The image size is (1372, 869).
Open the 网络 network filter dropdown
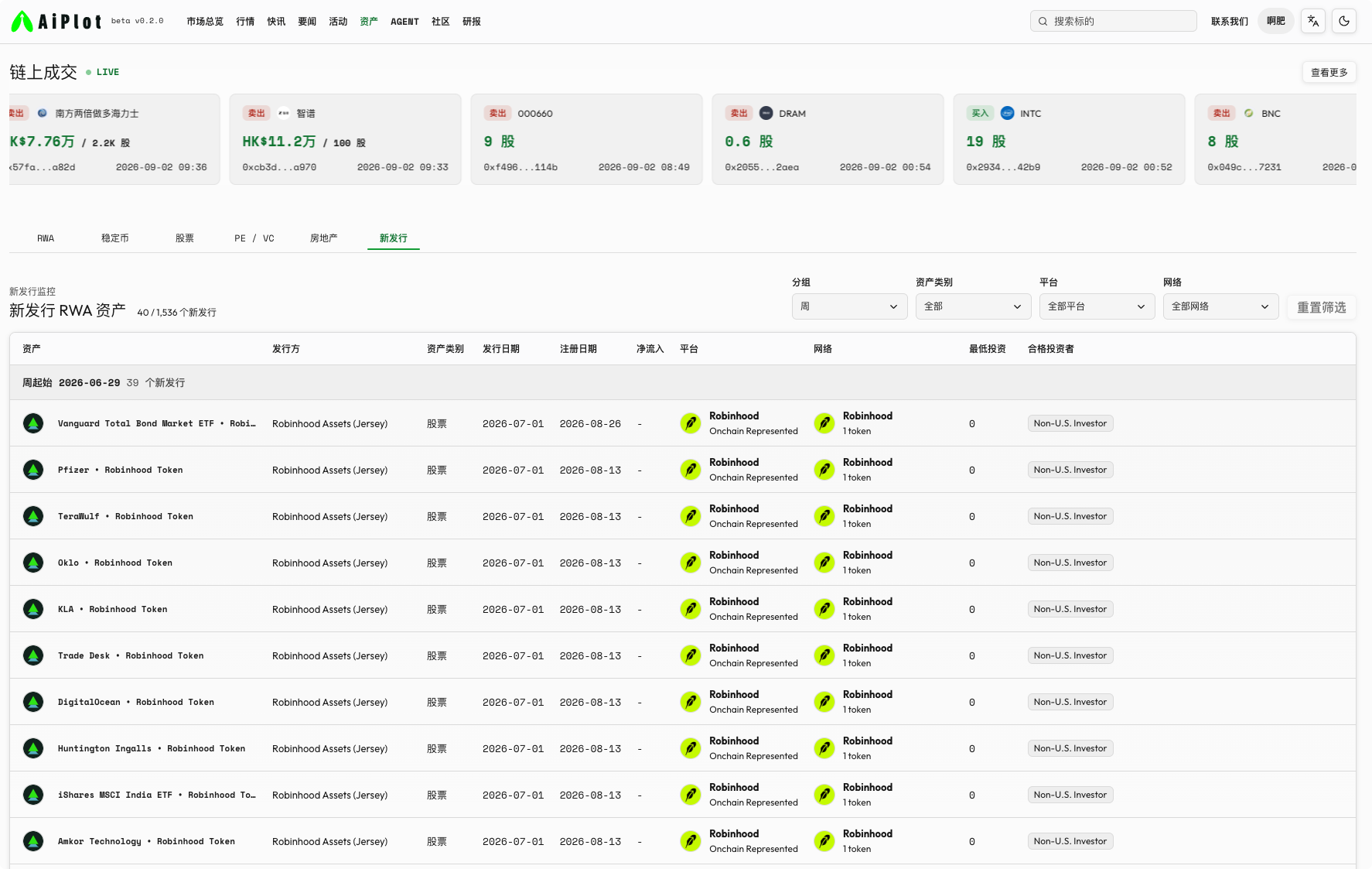click(1220, 306)
